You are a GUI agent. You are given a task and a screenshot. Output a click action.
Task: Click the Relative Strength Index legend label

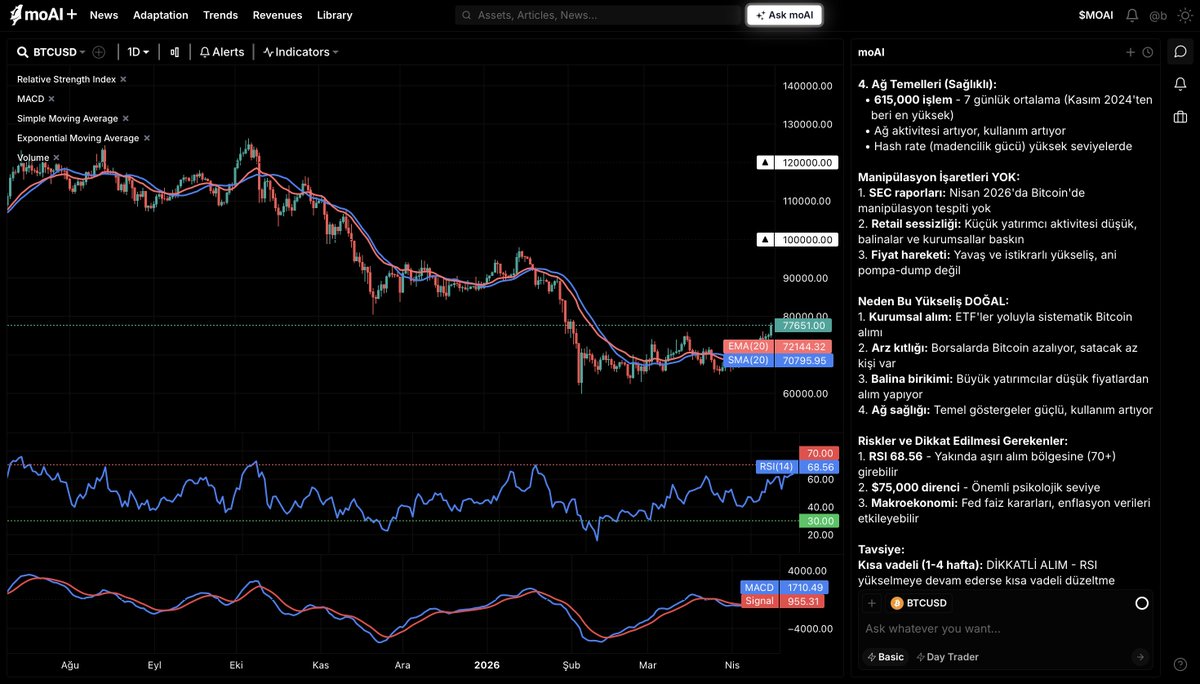tap(66, 78)
